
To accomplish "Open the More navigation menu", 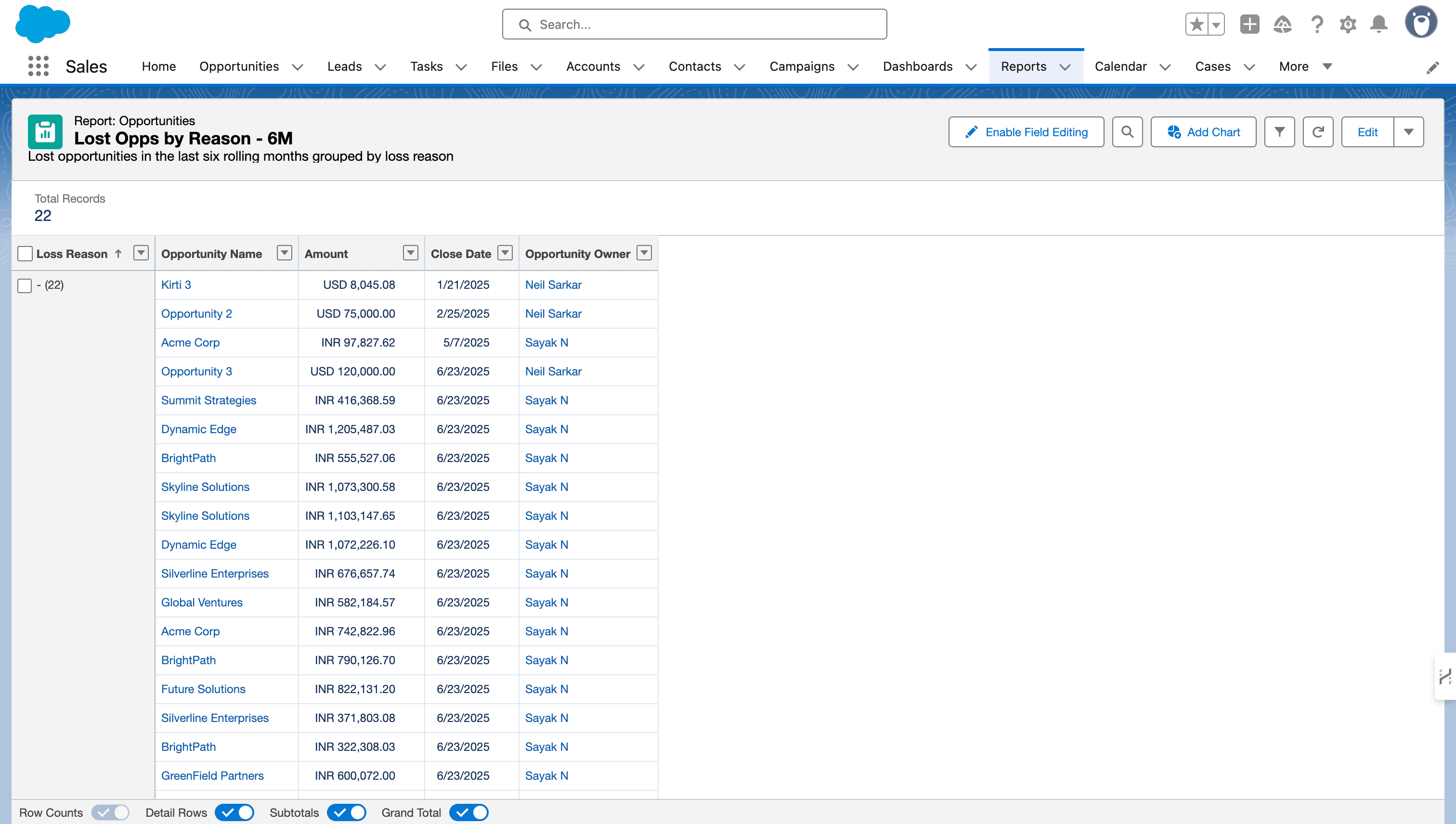I will coord(1304,66).
